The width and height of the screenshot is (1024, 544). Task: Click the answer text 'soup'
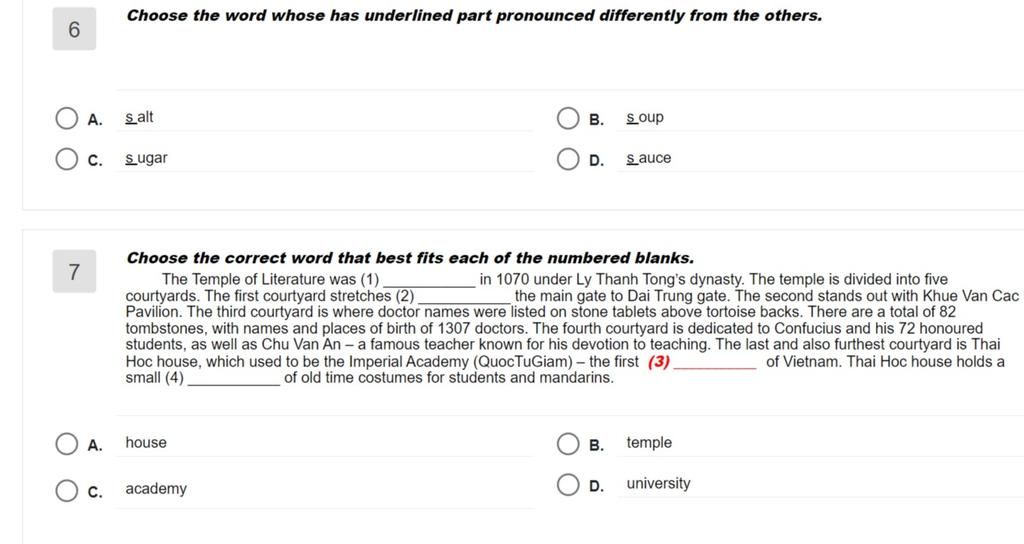tap(645, 118)
